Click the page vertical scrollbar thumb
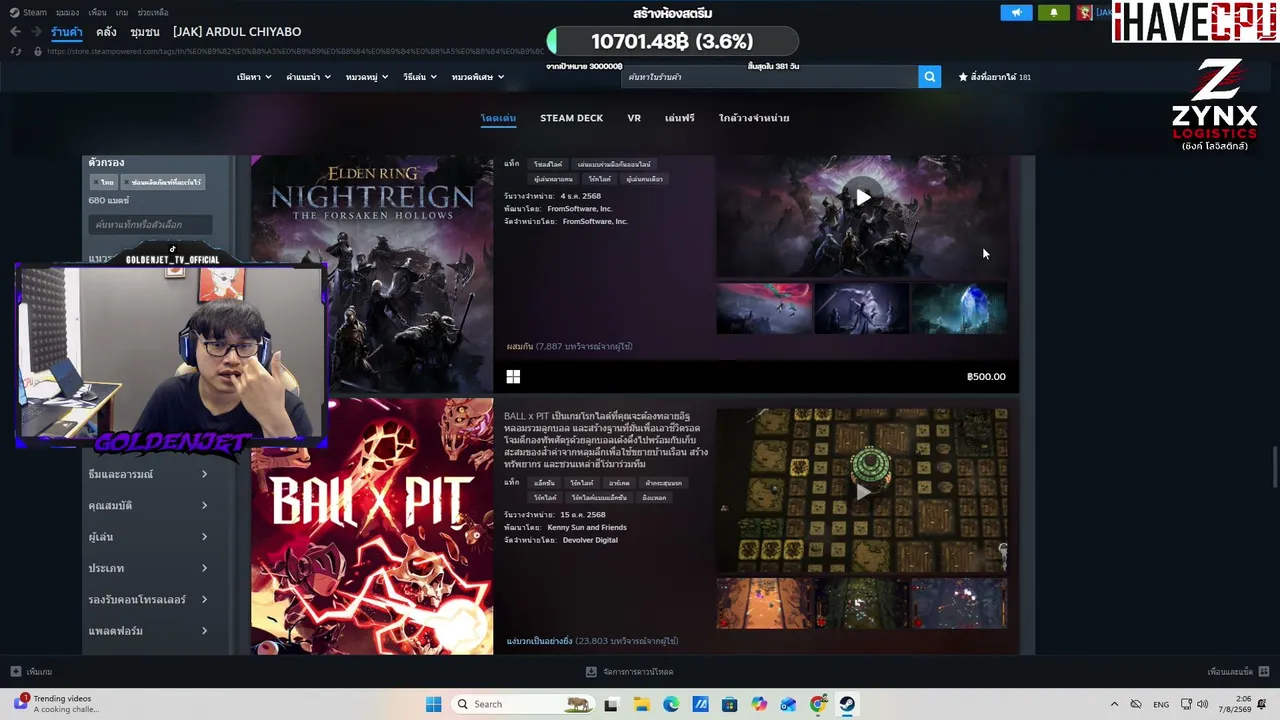 coord(1274,465)
